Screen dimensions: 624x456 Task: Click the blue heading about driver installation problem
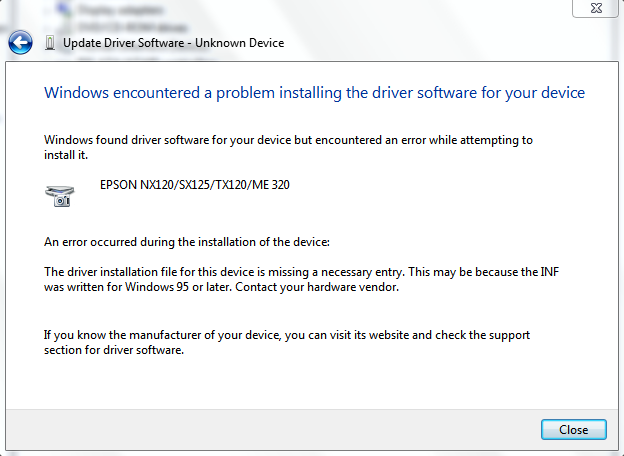[x=314, y=93]
